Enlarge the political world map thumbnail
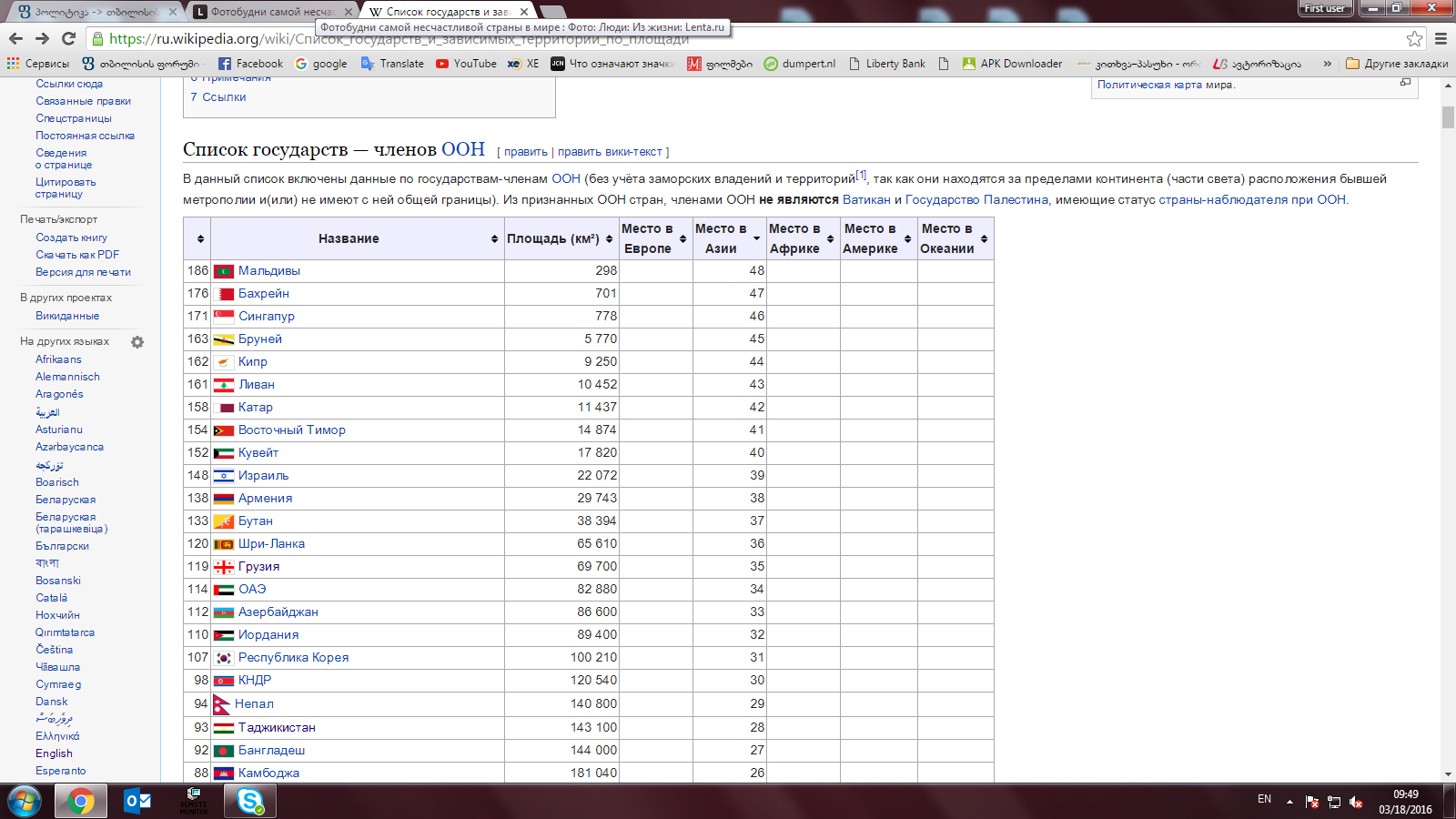1456x819 pixels. 1405,83
